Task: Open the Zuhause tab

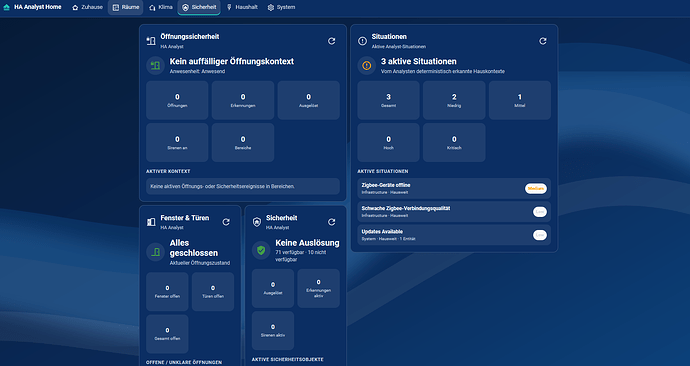Action: (x=87, y=7)
